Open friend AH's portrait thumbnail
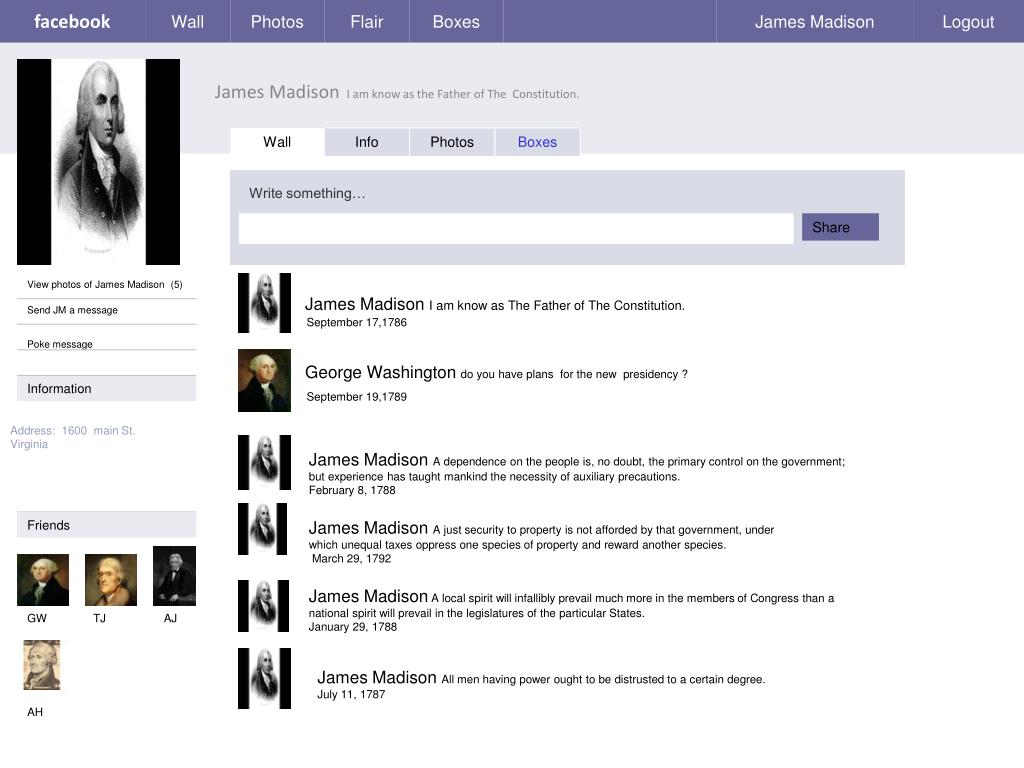1024x768 pixels. click(x=42, y=665)
